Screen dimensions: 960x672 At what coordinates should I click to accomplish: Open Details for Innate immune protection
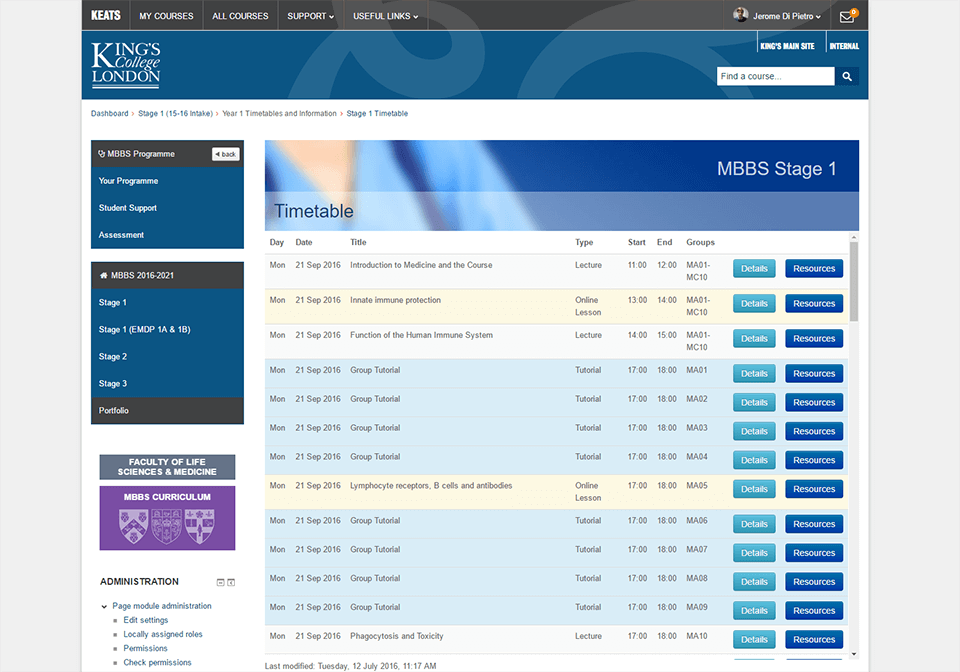pos(754,304)
